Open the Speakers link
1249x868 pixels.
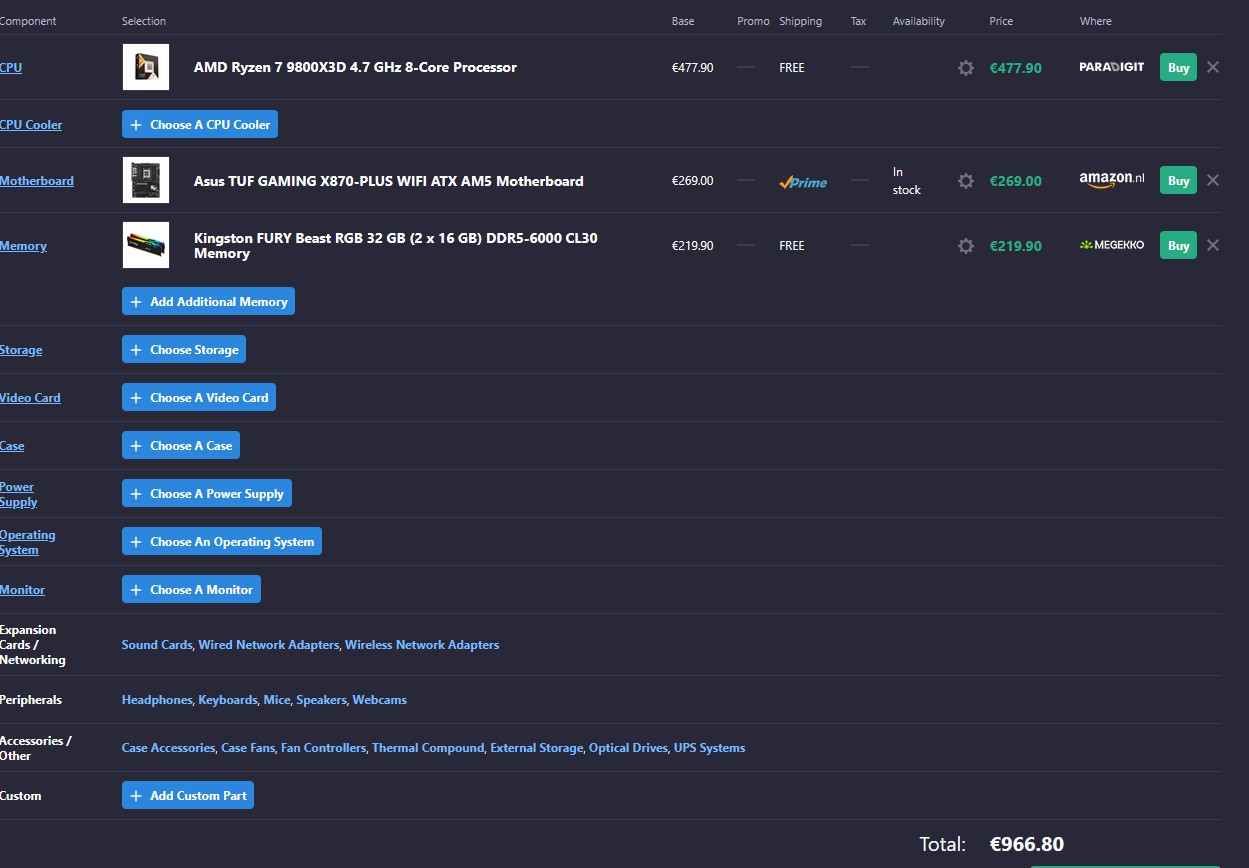point(321,700)
